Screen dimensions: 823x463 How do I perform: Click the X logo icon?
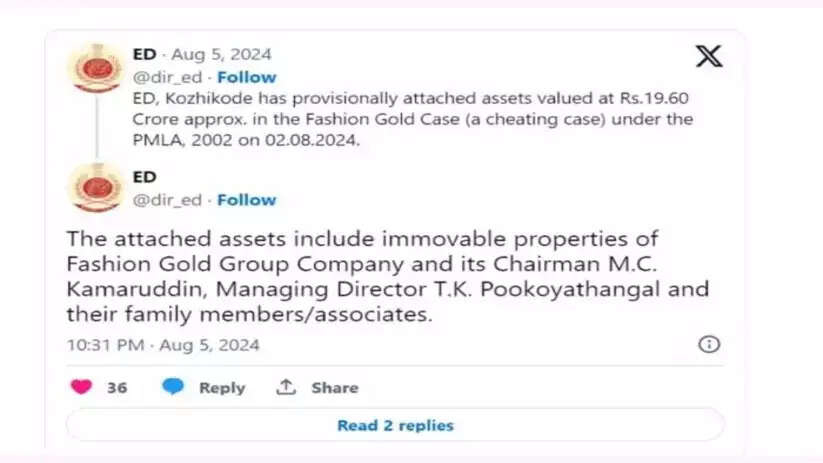pyautogui.click(x=708, y=57)
